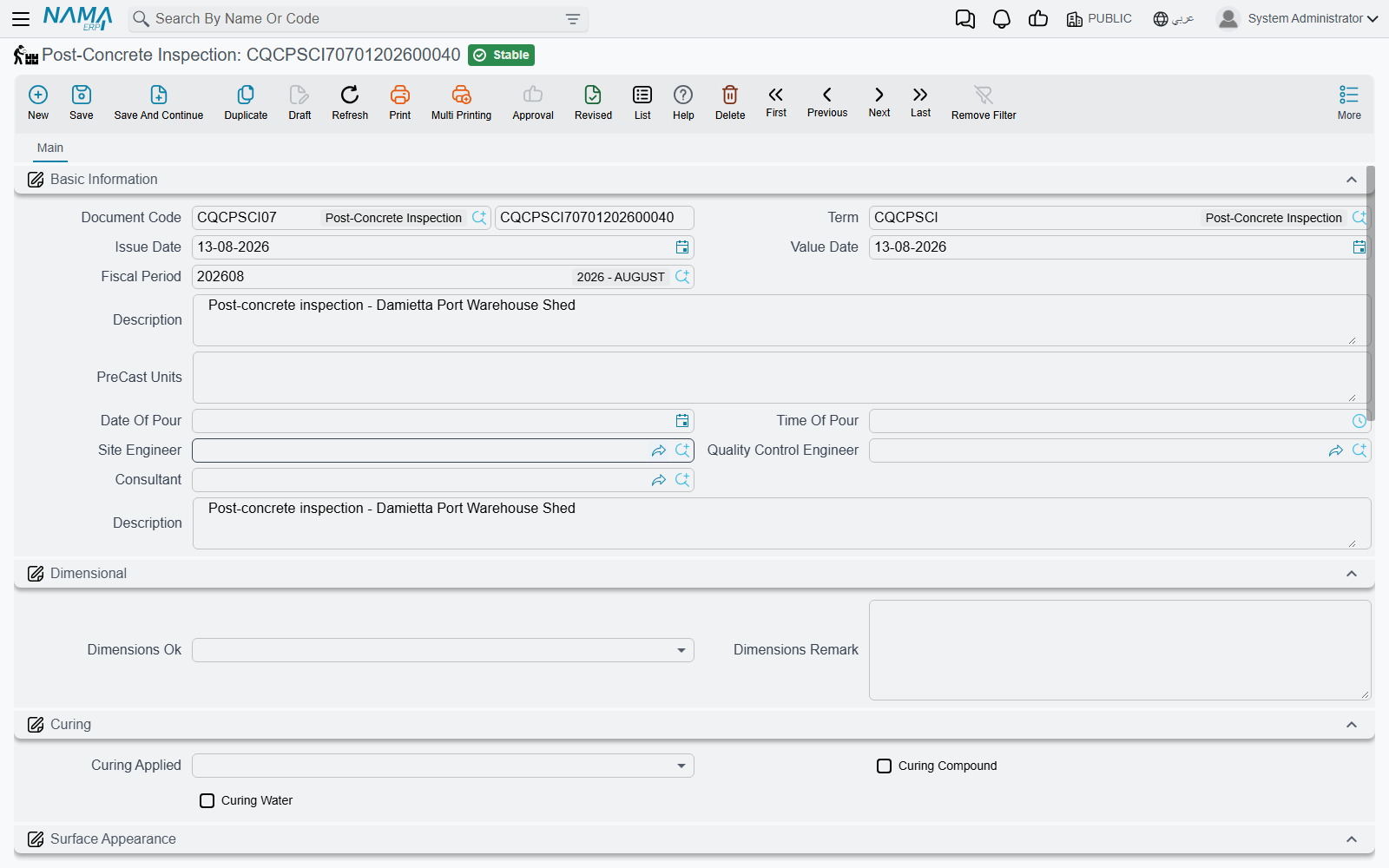Open Multi Printing
Screen dimensions: 1389x868
[461, 102]
